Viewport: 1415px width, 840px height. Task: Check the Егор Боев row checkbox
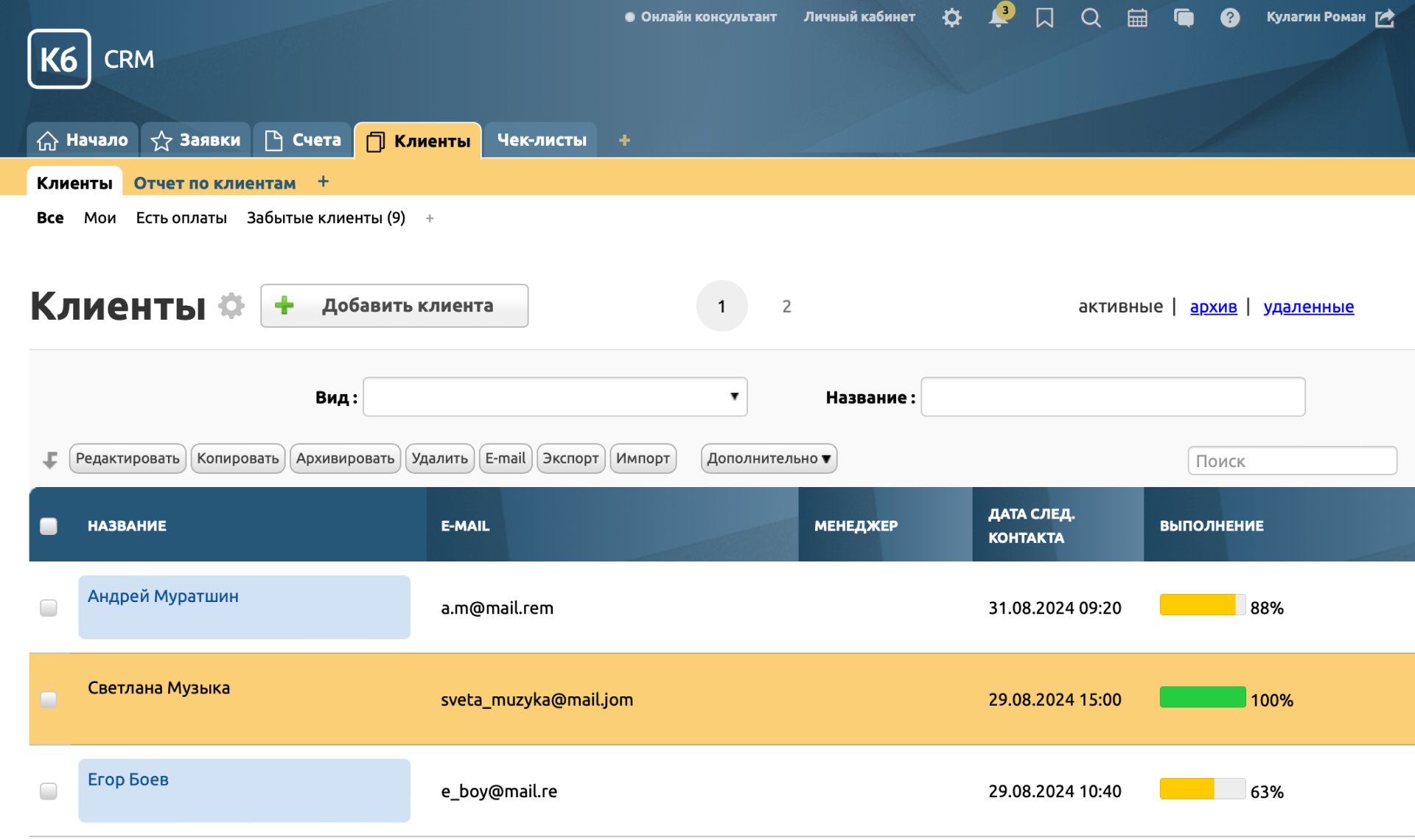coord(49,791)
